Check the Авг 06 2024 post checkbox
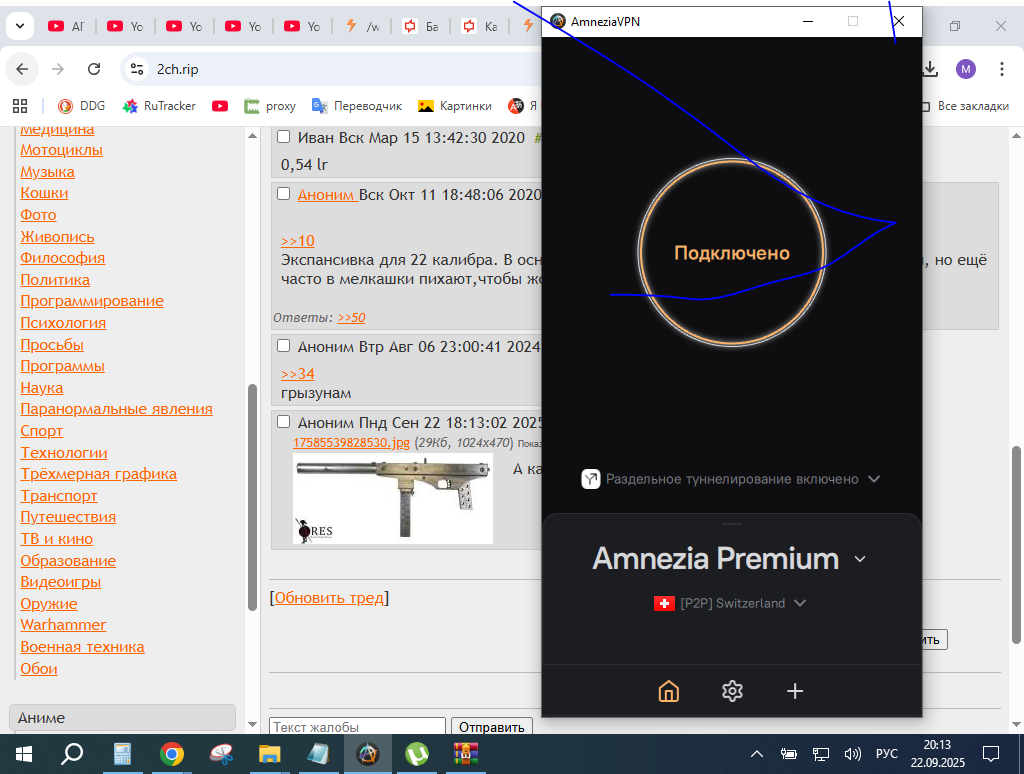Screen dimensions: 1024x774 pos(283,346)
